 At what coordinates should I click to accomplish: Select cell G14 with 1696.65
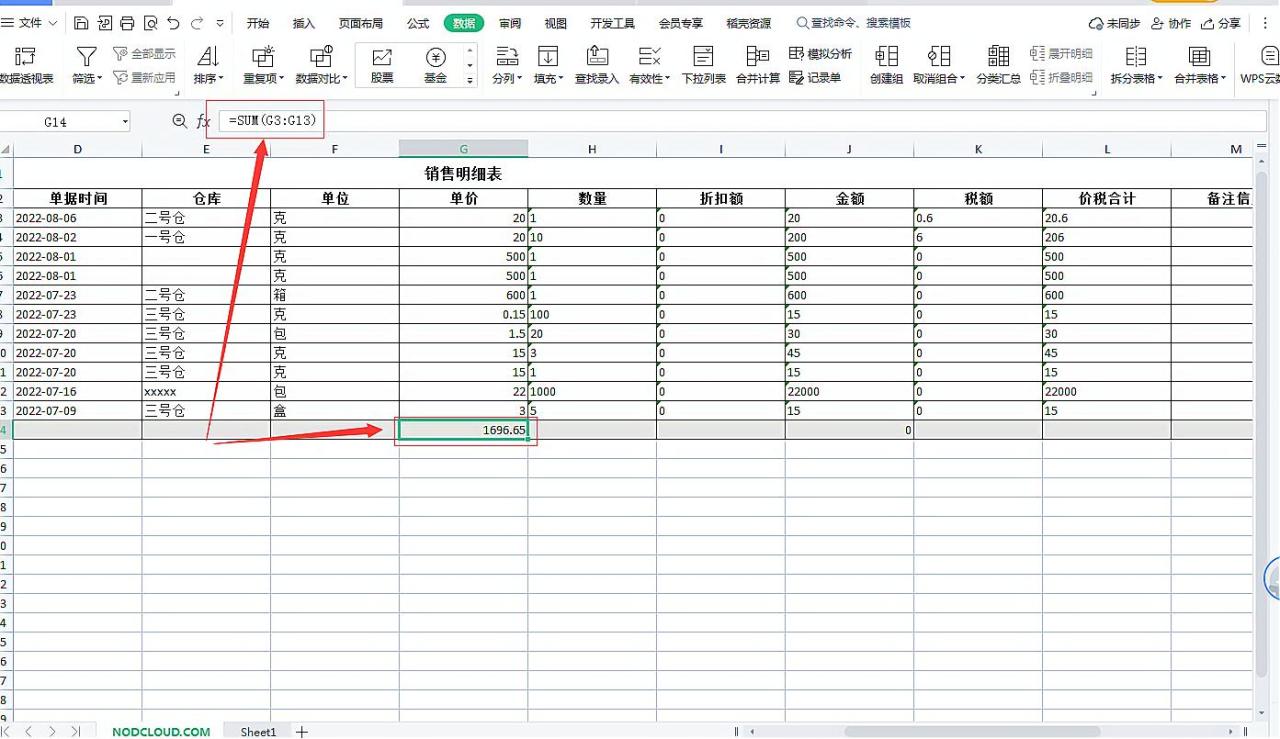(463, 430)
